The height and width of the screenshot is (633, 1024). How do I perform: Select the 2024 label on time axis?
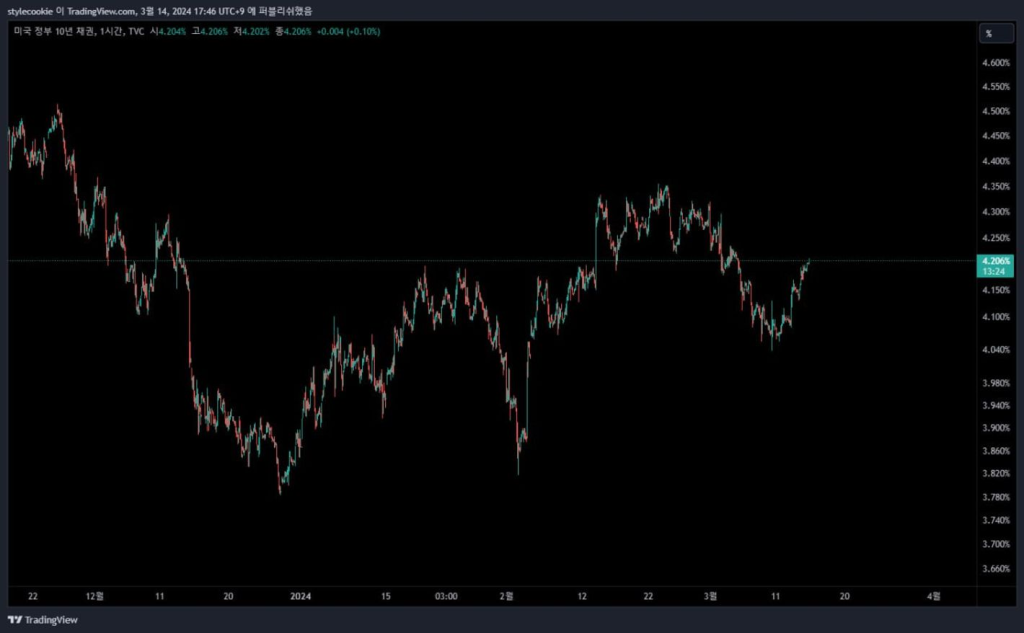click(x=301, y=596)
